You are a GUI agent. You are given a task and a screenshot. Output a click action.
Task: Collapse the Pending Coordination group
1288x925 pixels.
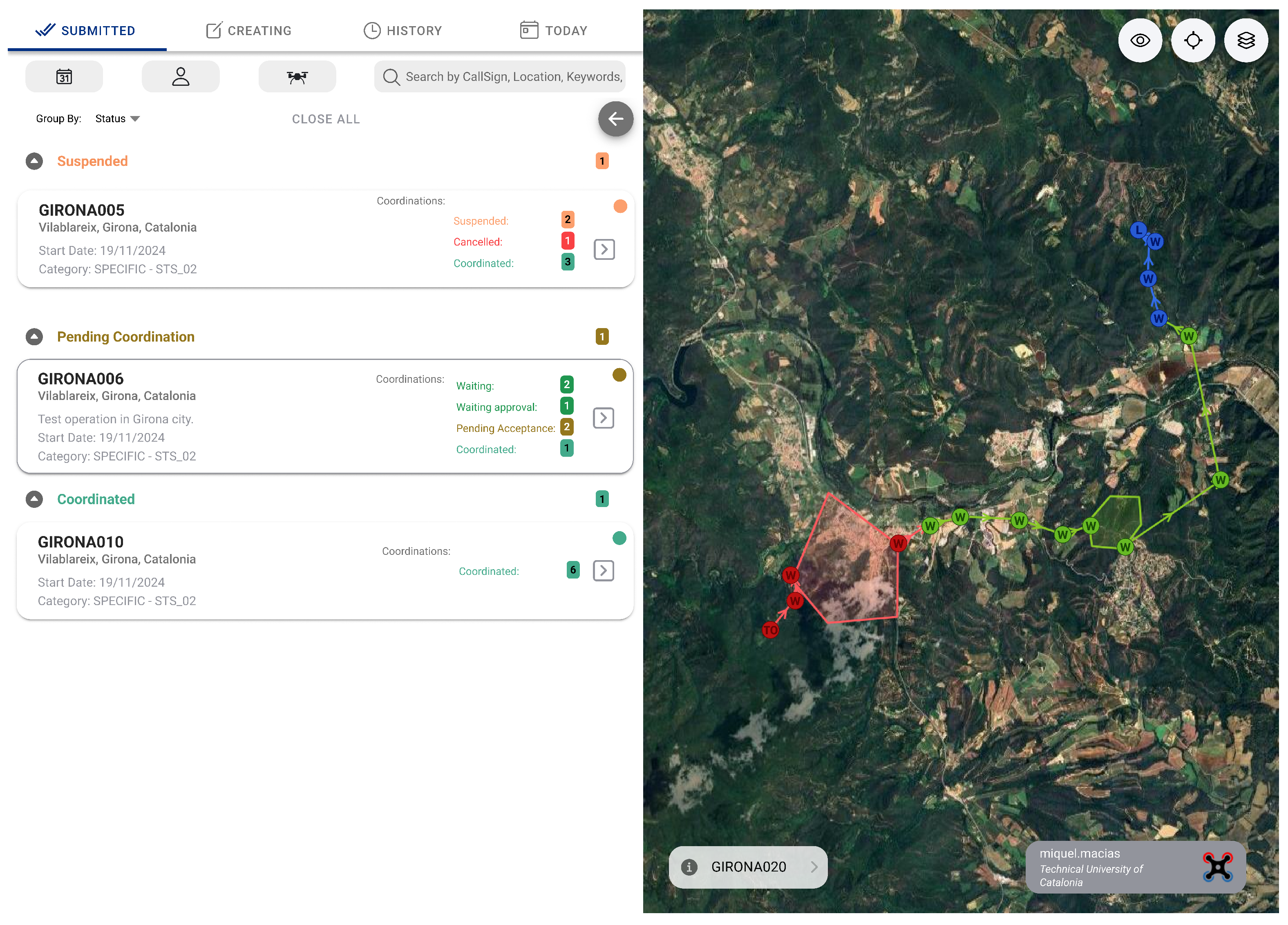[34, 337]
